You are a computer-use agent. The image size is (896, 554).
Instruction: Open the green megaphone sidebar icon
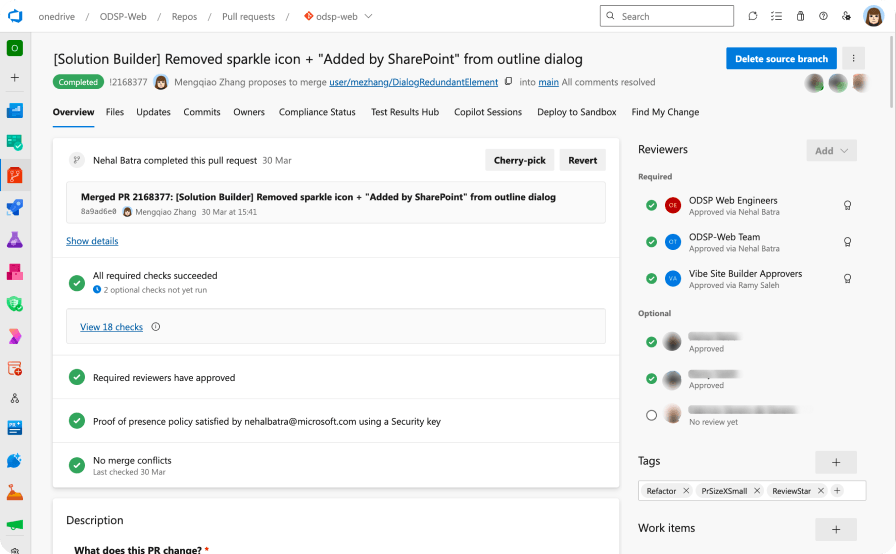15,524
